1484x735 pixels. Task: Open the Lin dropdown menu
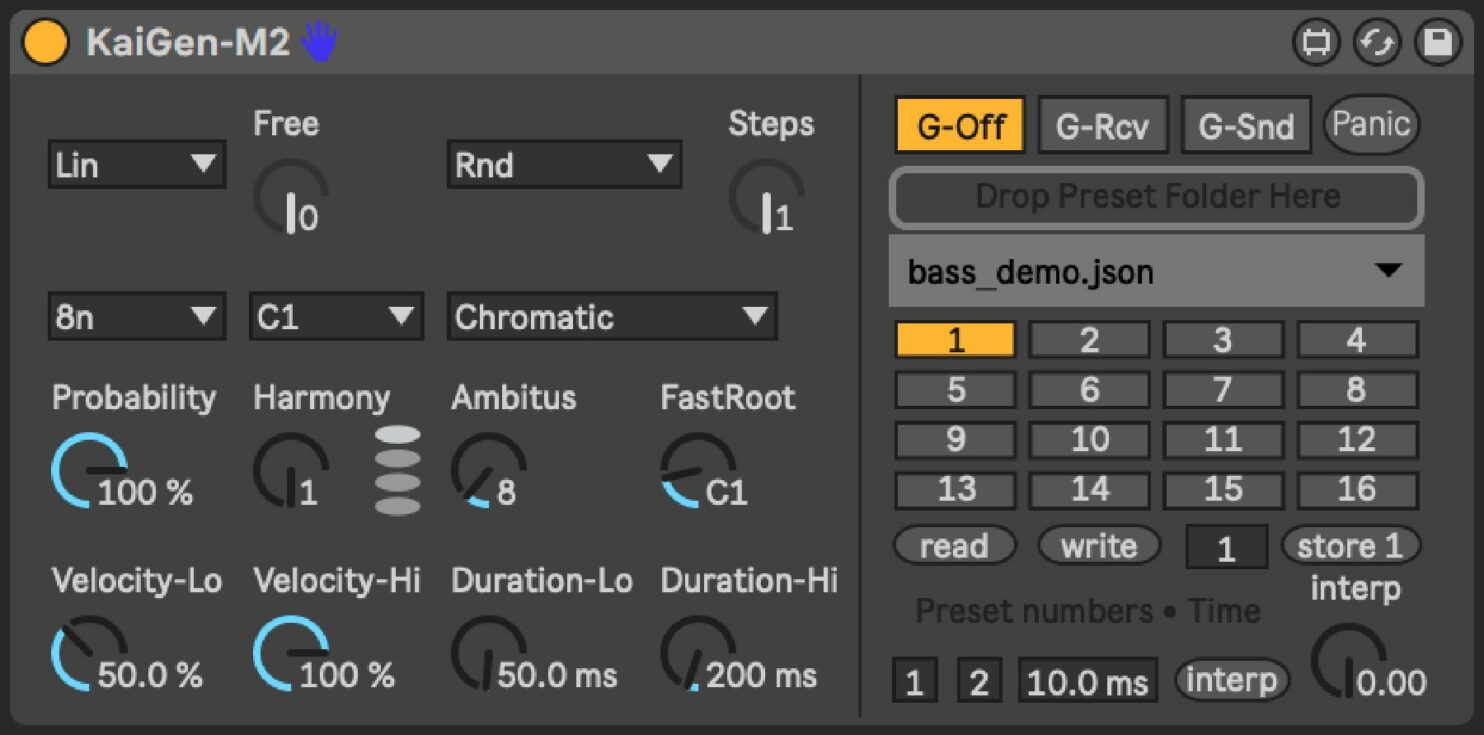[137, 164]
